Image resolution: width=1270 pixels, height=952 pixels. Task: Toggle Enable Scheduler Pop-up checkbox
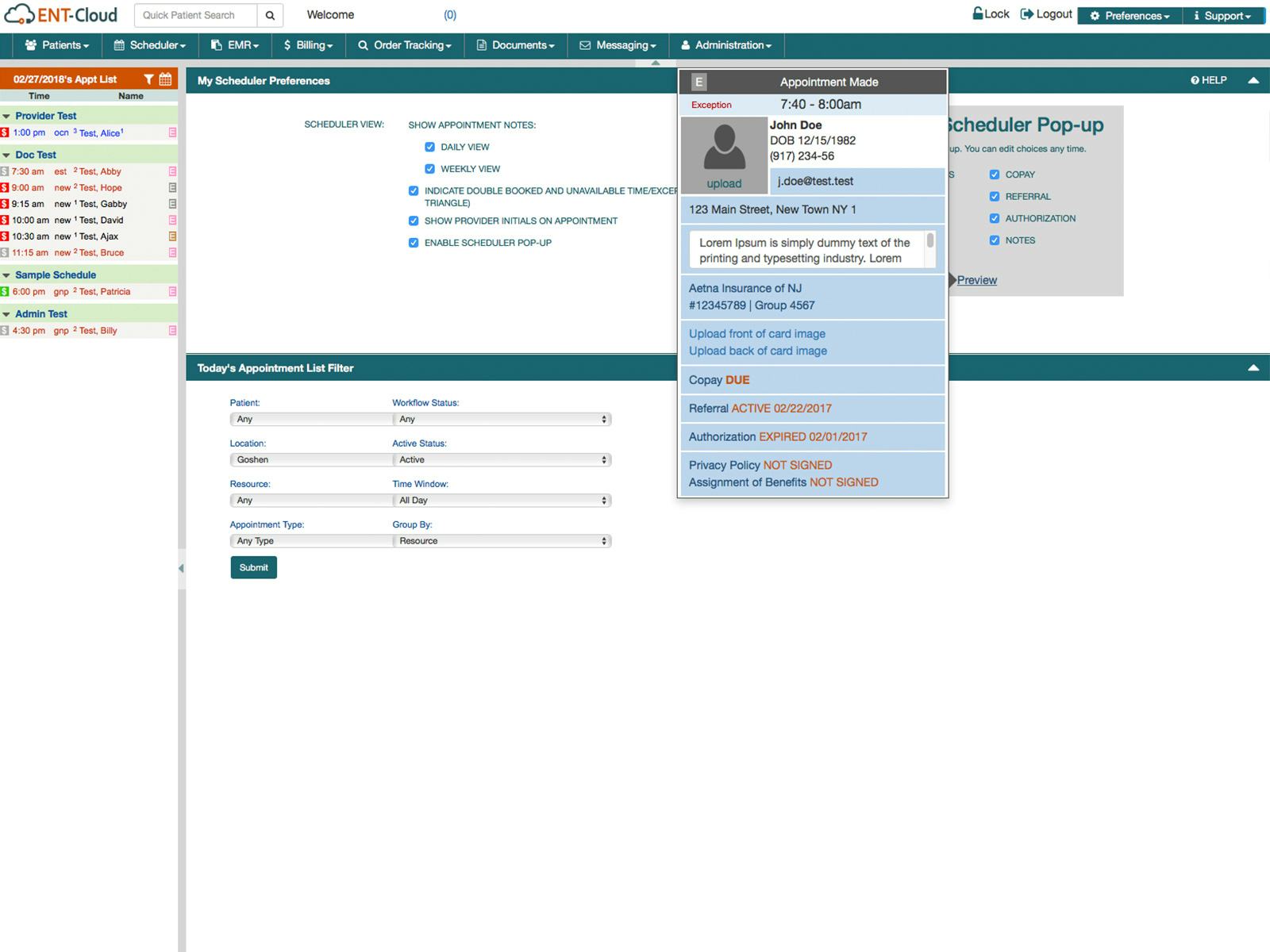(x=414, y=243)
